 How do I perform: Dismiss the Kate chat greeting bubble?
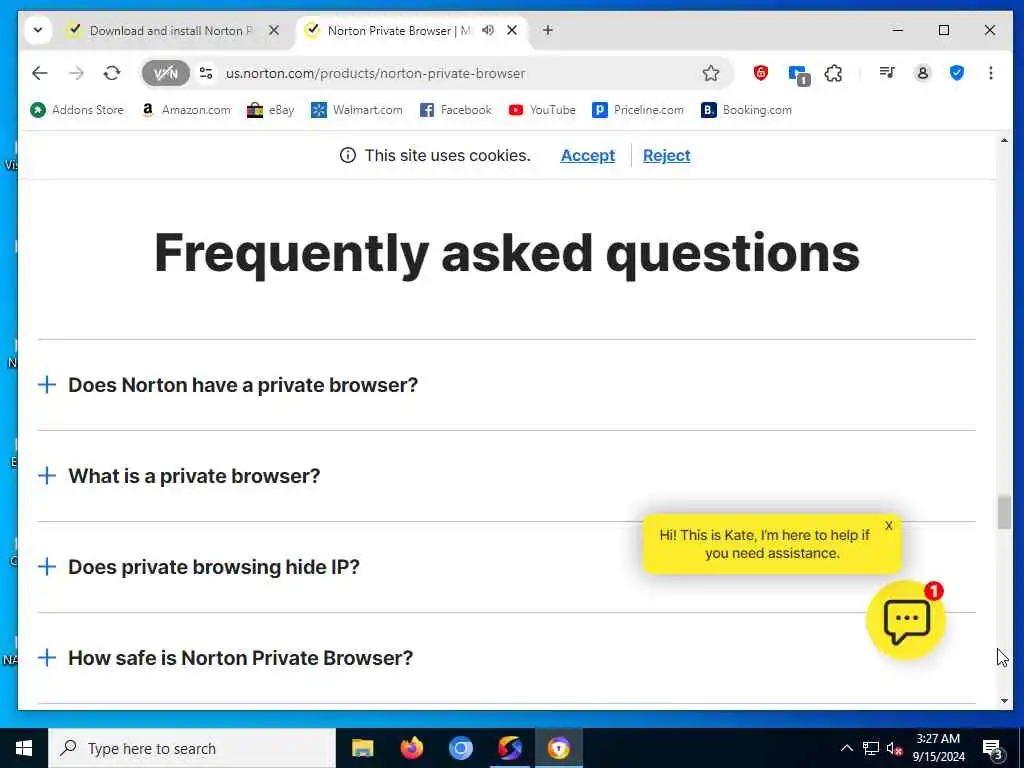[888, 526]
